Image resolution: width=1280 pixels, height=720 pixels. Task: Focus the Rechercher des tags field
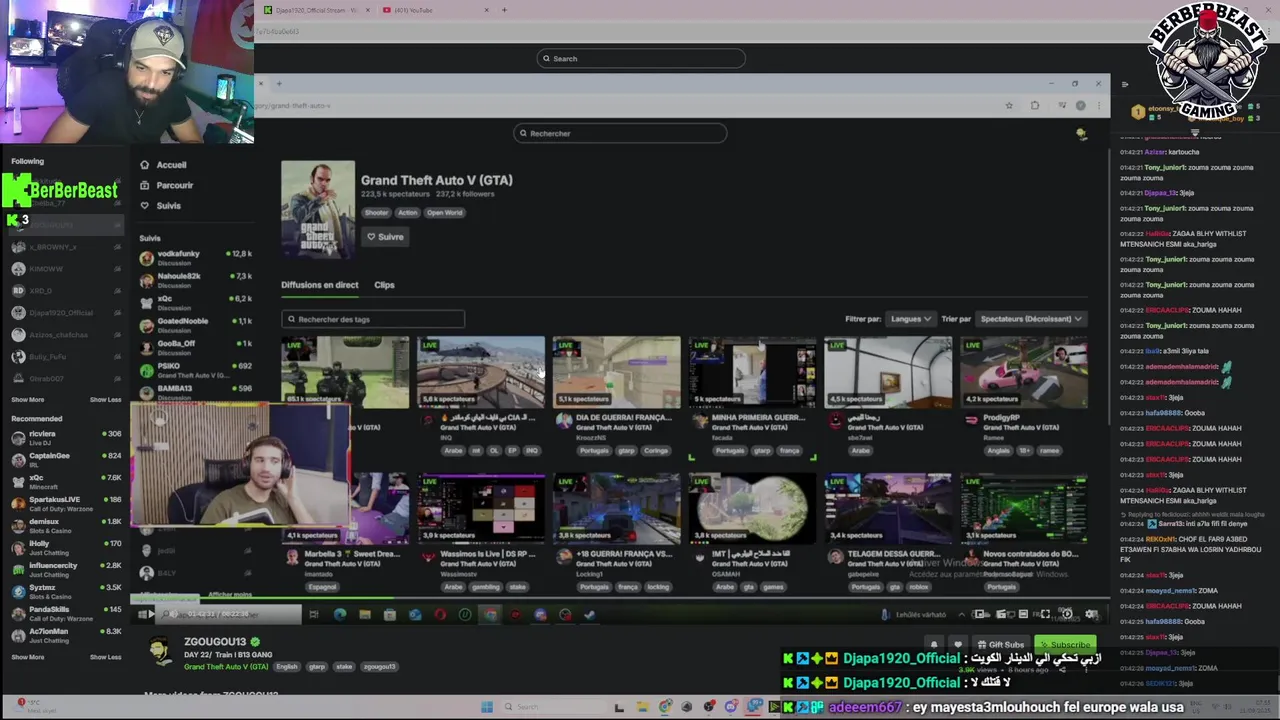373,319
